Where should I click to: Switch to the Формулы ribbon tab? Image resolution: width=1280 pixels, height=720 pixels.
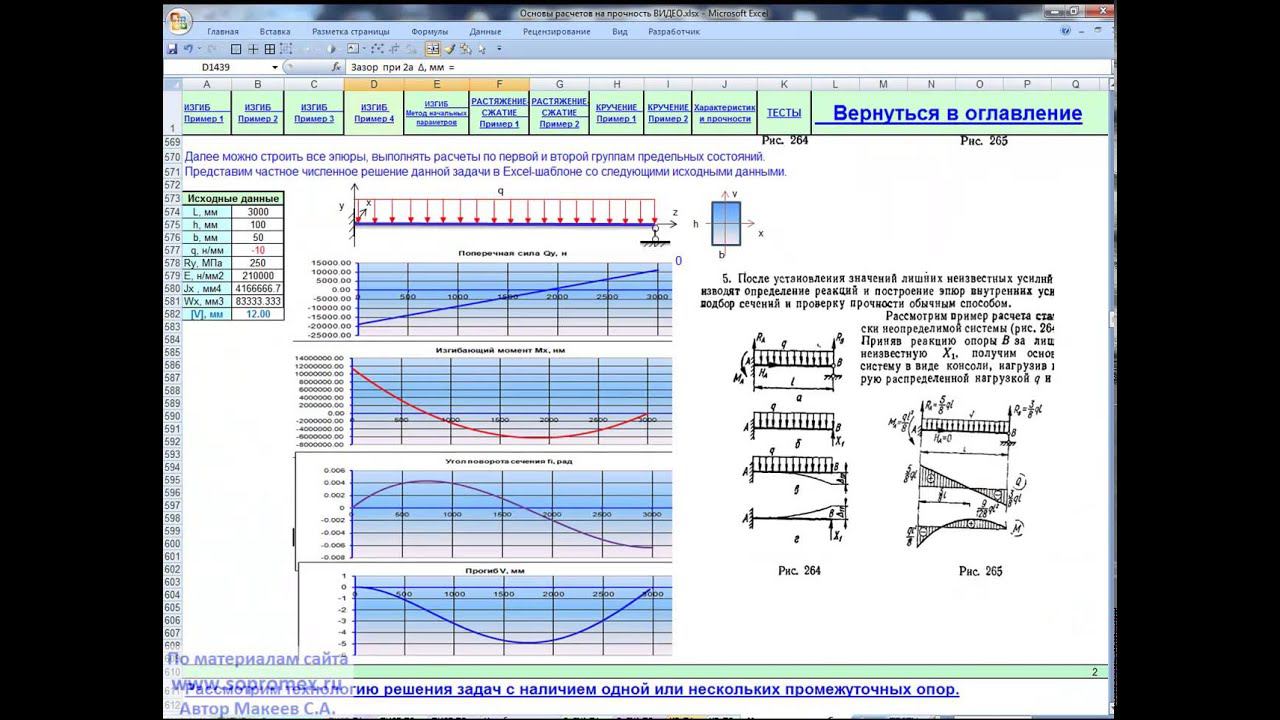429,32
